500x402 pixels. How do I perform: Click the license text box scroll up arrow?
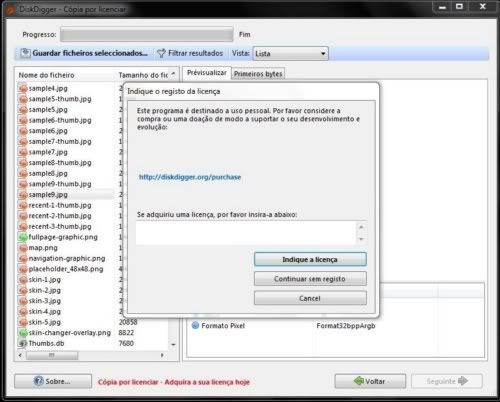[361, 227]
